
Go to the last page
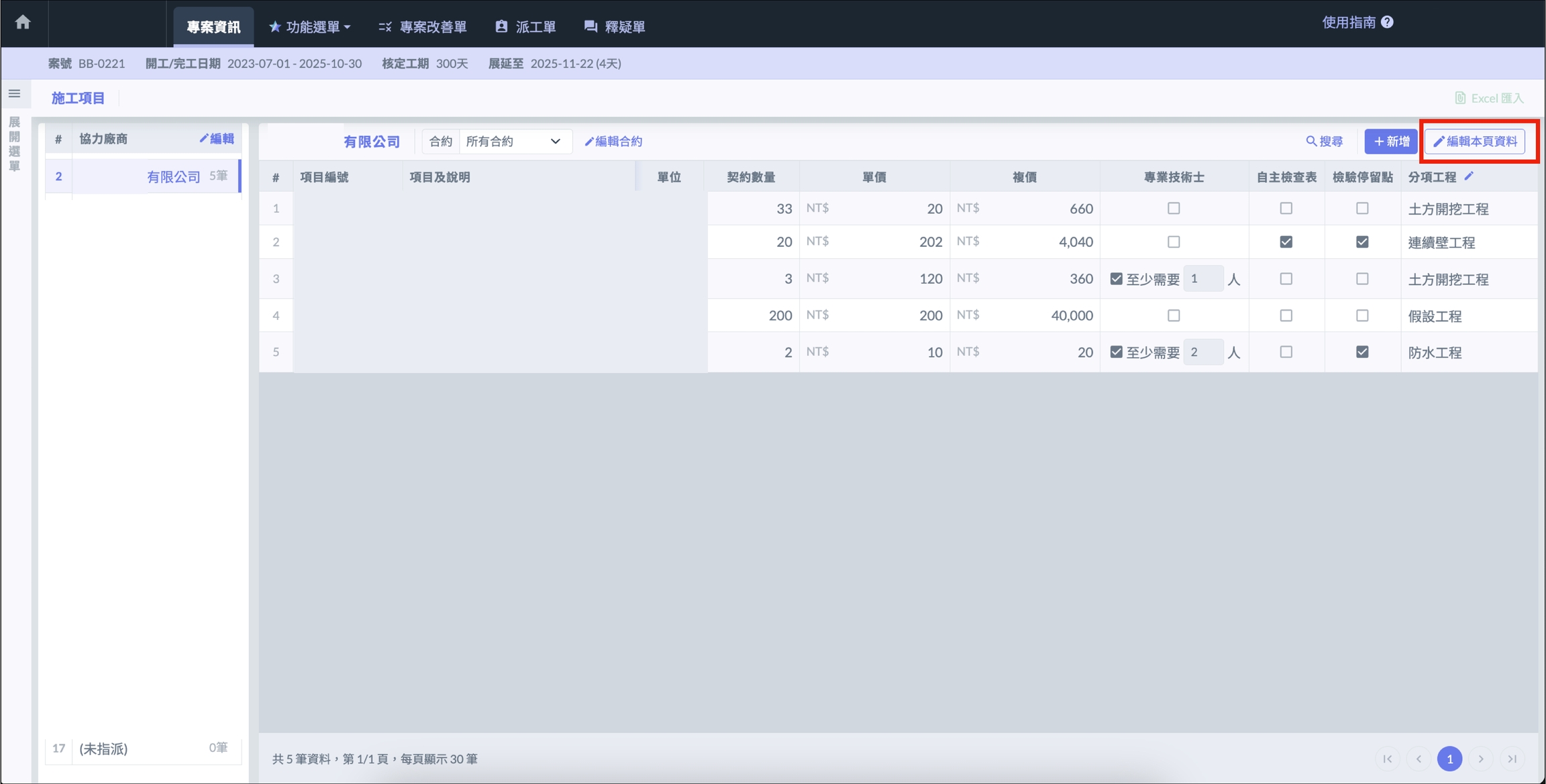(1512, 759)
